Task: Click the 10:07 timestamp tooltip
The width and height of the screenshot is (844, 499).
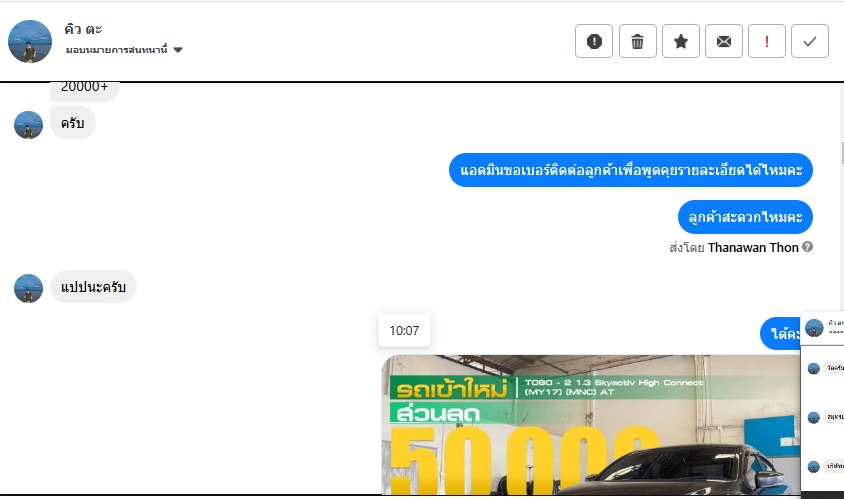Action: point(404,331)
